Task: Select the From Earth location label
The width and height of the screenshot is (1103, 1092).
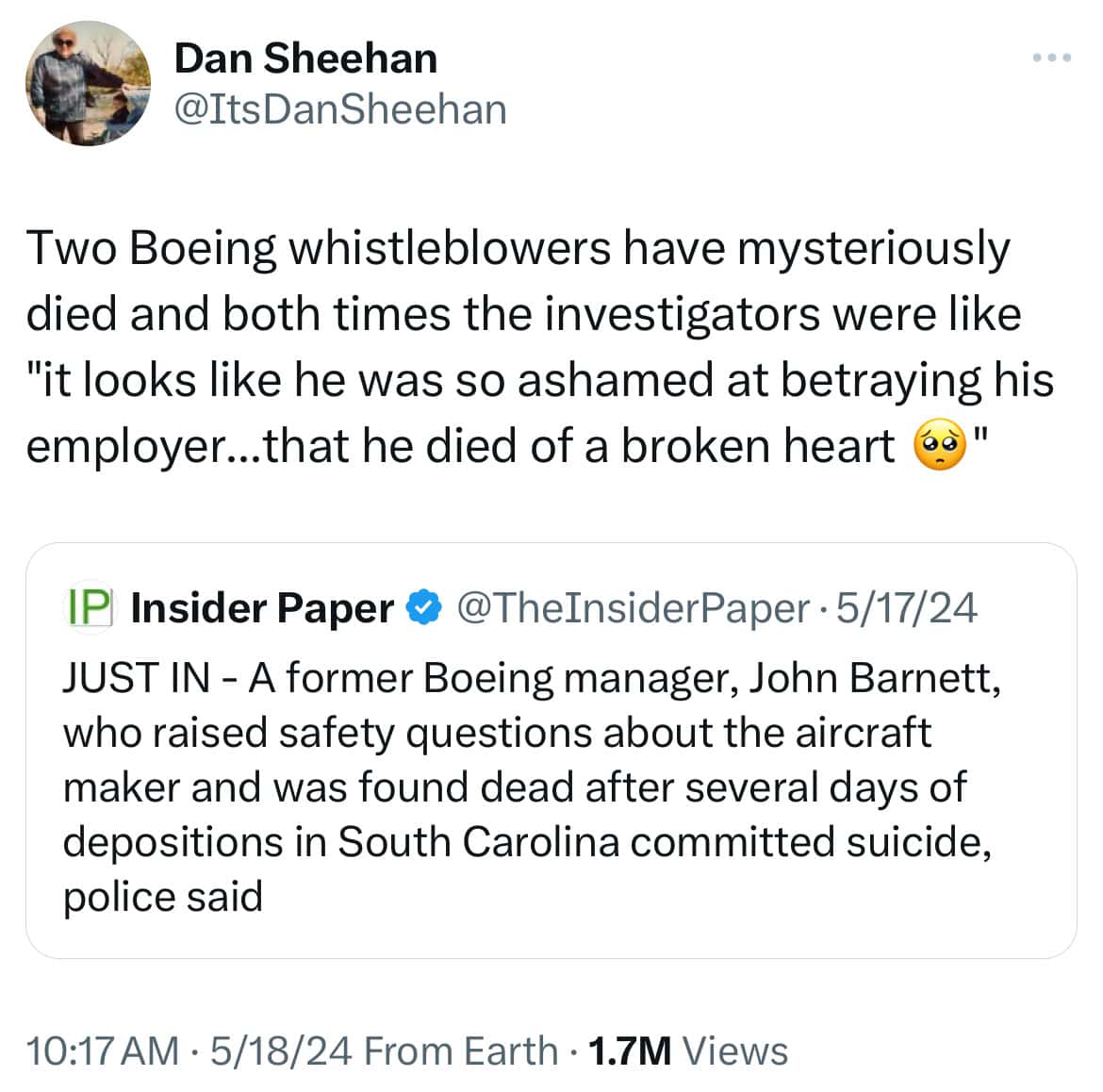Action: [460, 1051]
